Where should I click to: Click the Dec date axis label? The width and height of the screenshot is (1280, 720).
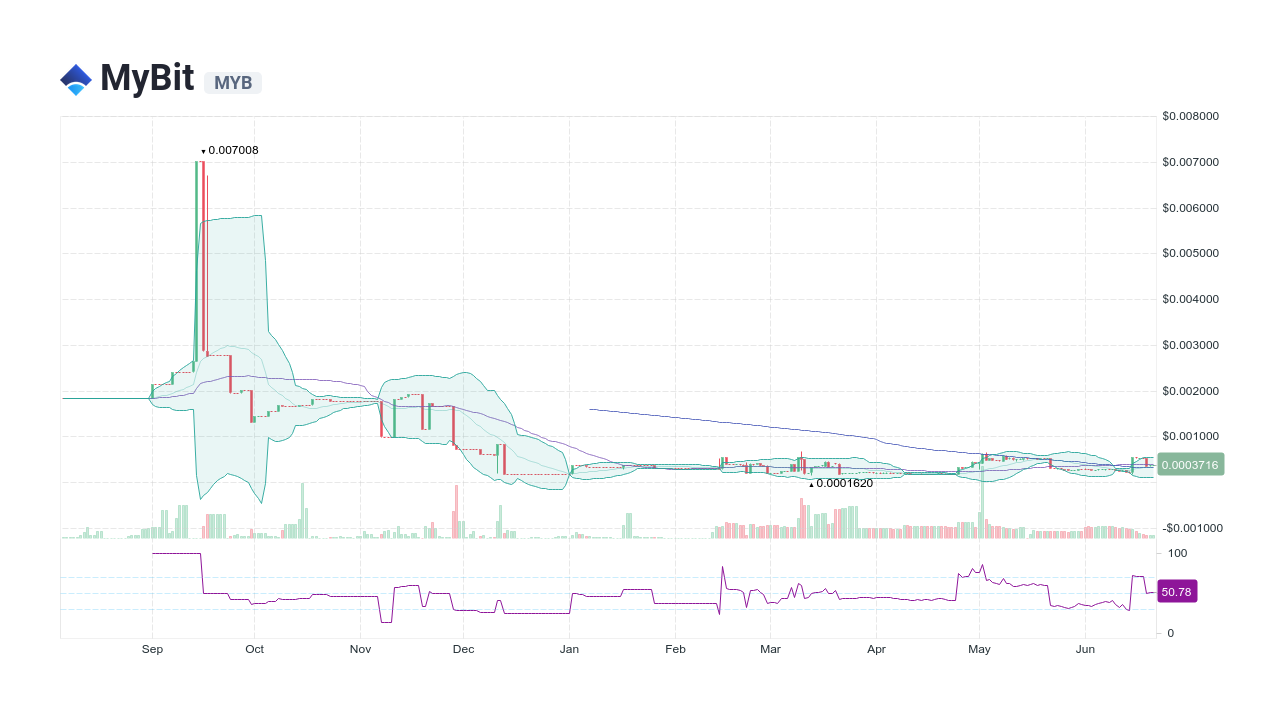(x=463, y=649)
